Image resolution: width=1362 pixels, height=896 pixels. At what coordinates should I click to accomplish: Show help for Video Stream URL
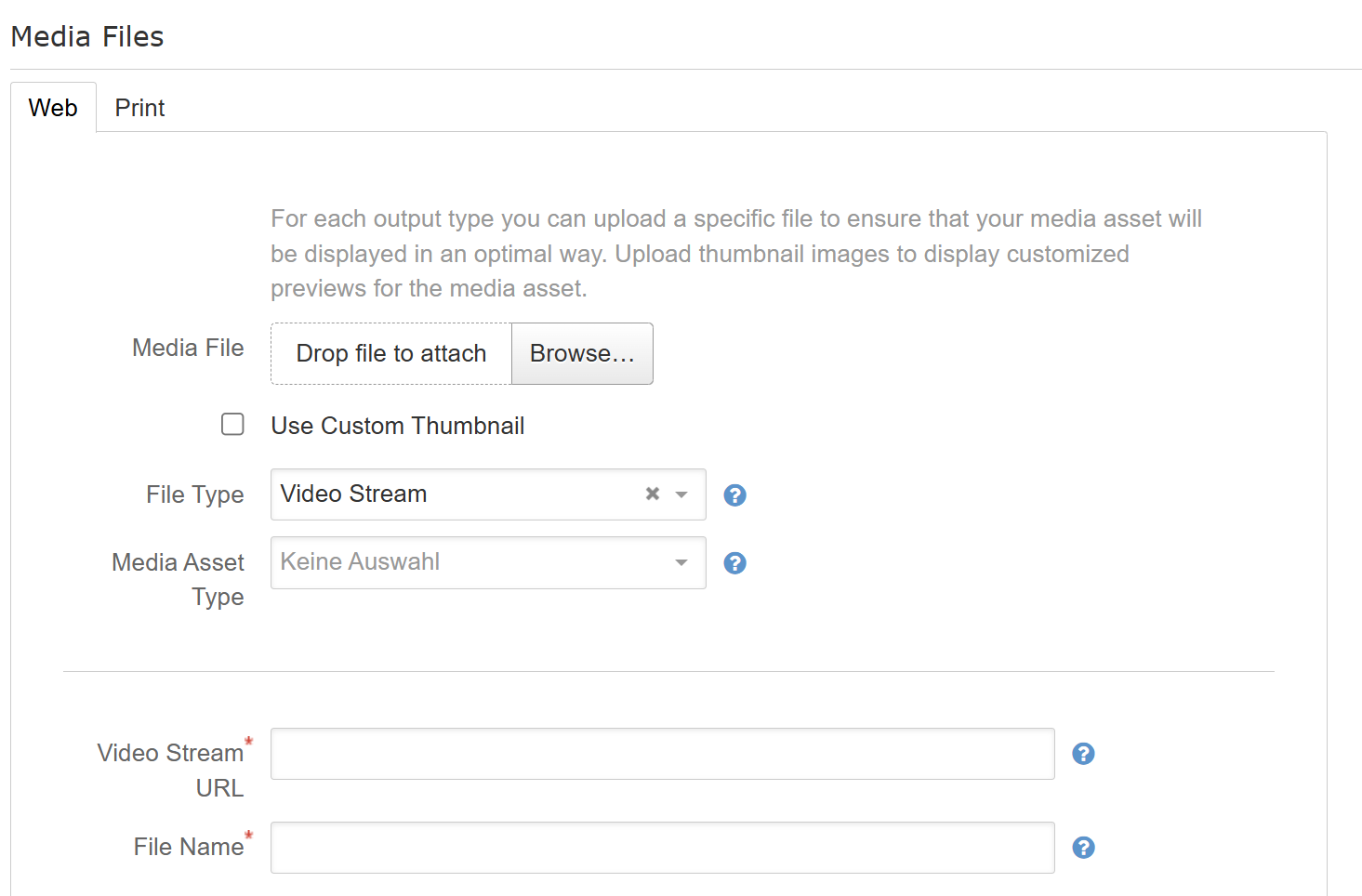pos(1083,754)
